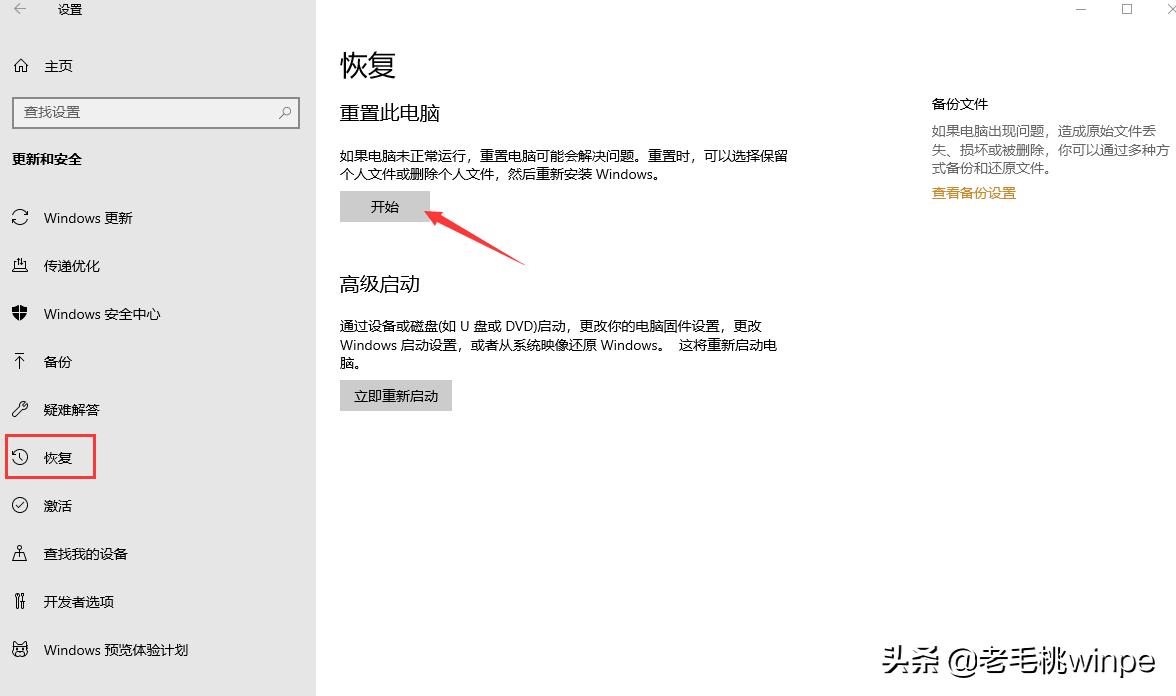
Task: Select the 恢复 clock icon
Action: pos(20,457)
